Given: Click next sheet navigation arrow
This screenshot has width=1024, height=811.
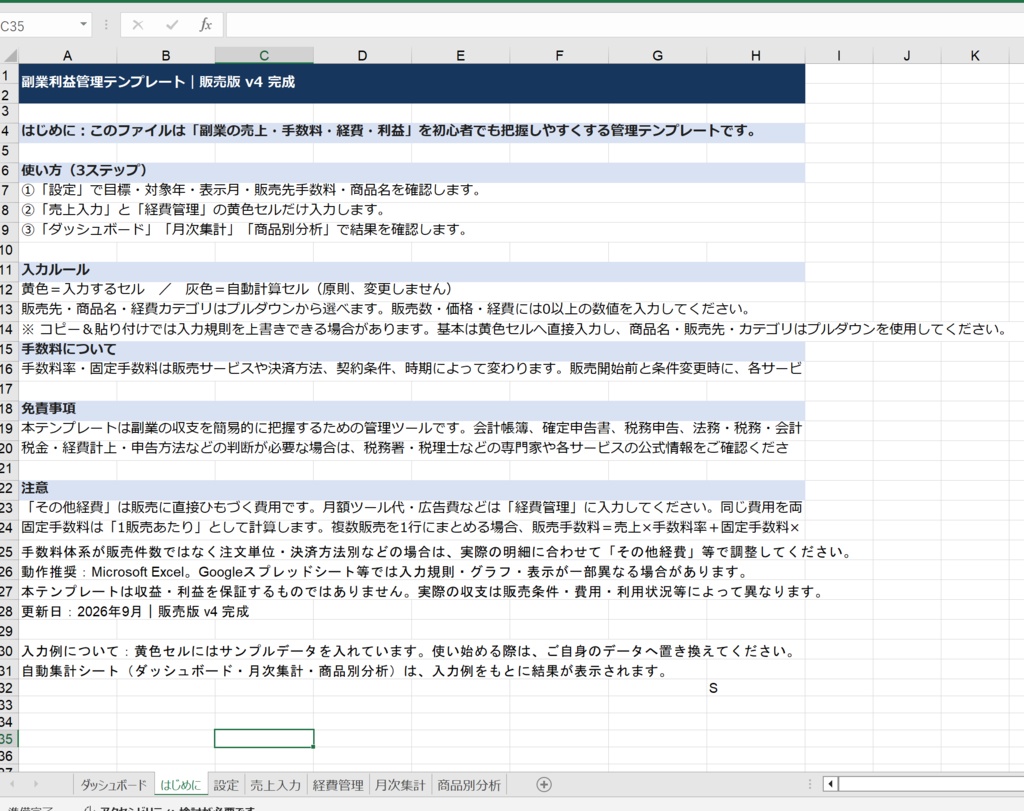Looking at the screenshot, I should [35, 784].
